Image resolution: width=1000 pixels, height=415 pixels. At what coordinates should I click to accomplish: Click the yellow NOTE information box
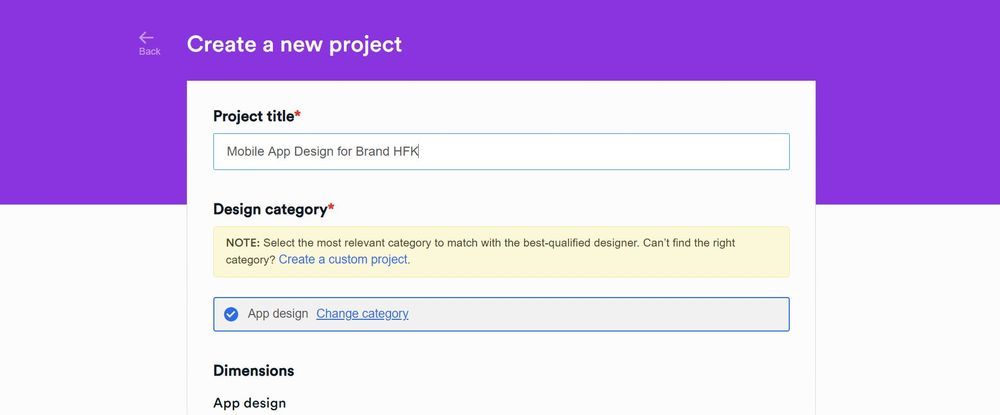(x=600, y=251)
